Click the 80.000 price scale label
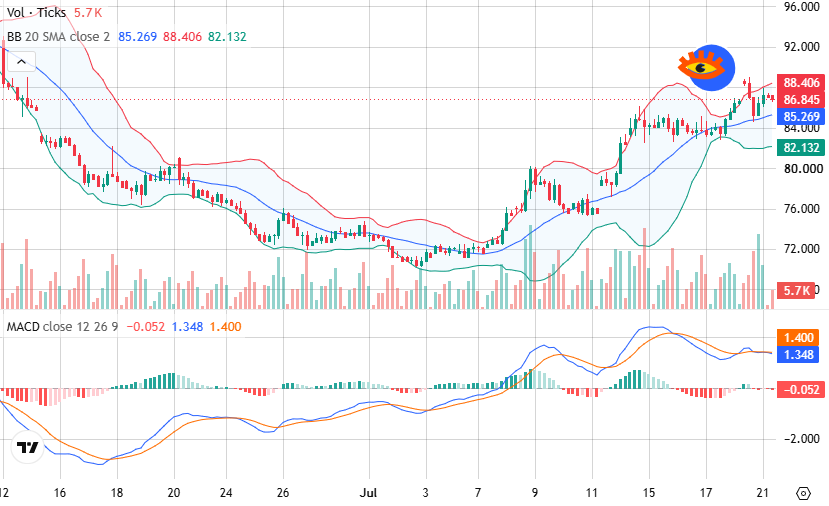The image size is (829, 506). coord(803,169)
